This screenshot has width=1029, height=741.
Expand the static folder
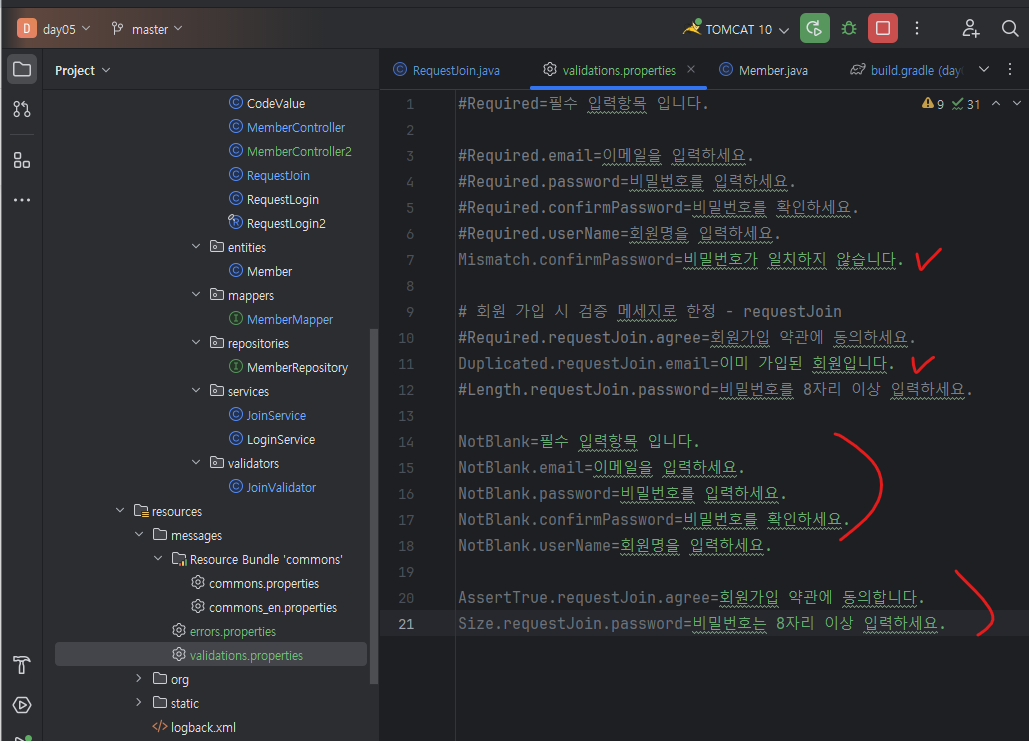coord(139,703)
